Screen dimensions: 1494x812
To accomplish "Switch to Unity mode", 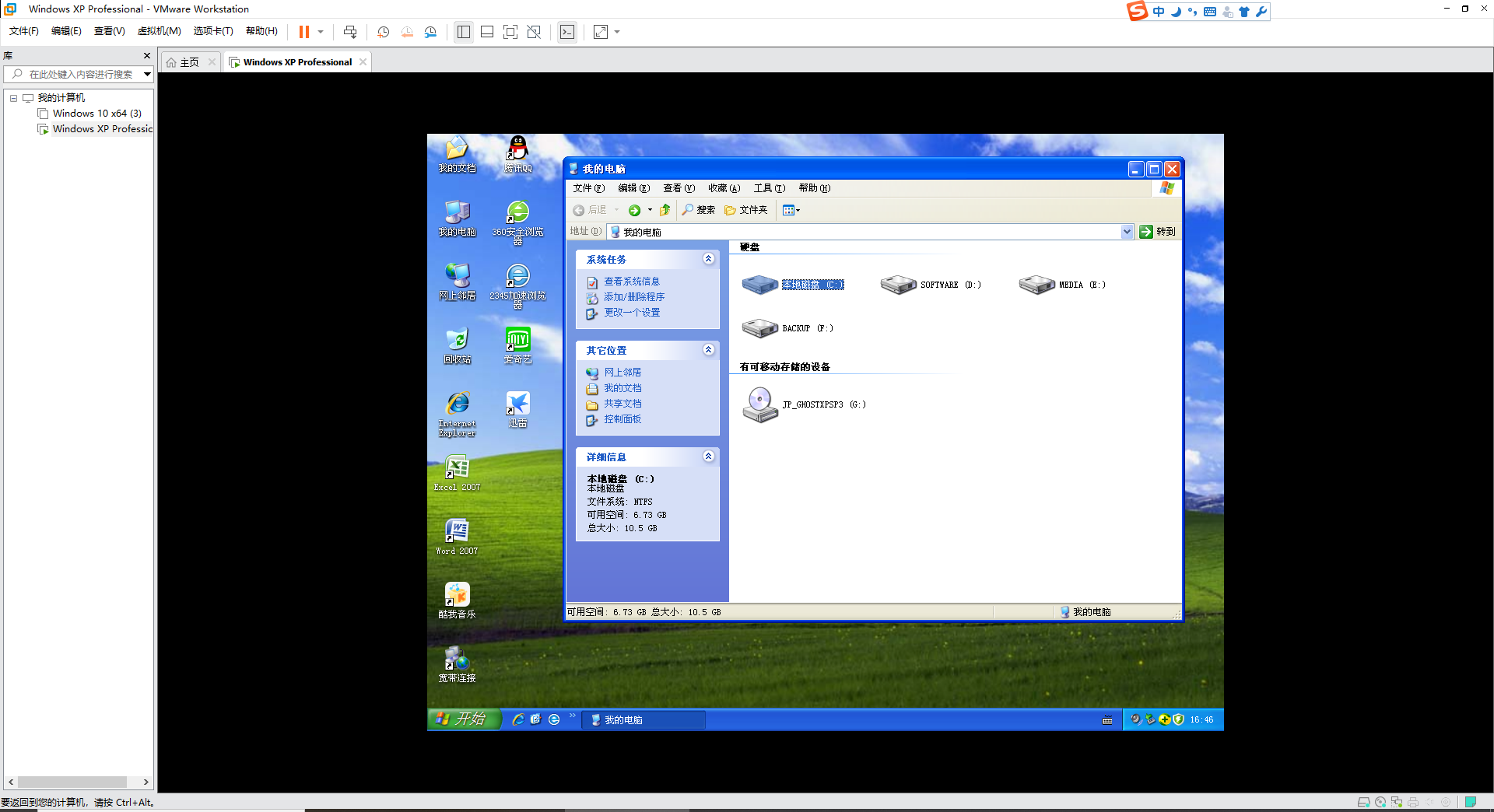I will (x=534, y=32).
